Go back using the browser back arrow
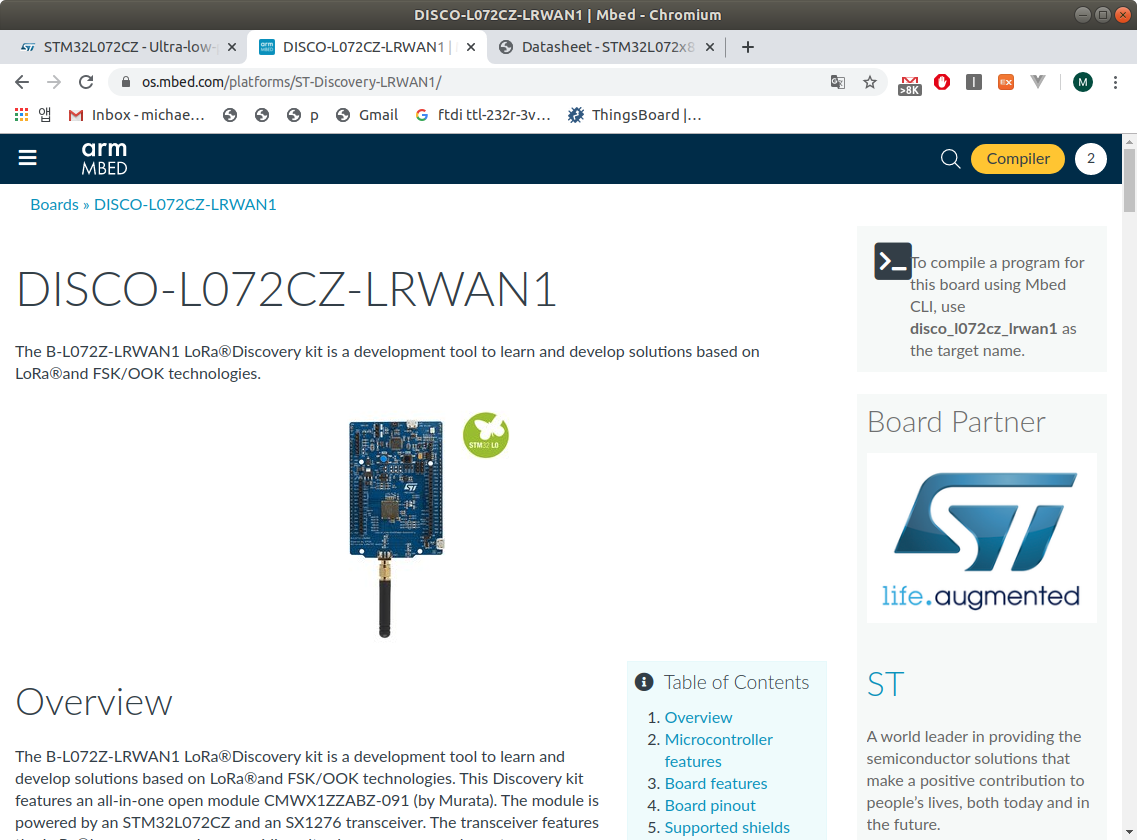This screenshot has width=1137, height=840. (22, 82)
